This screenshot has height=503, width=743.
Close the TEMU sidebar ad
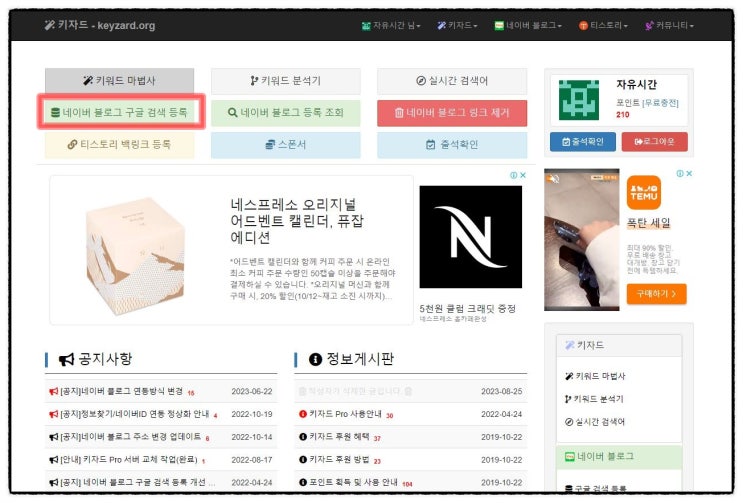pyautogui.click(x=689, y=174)
